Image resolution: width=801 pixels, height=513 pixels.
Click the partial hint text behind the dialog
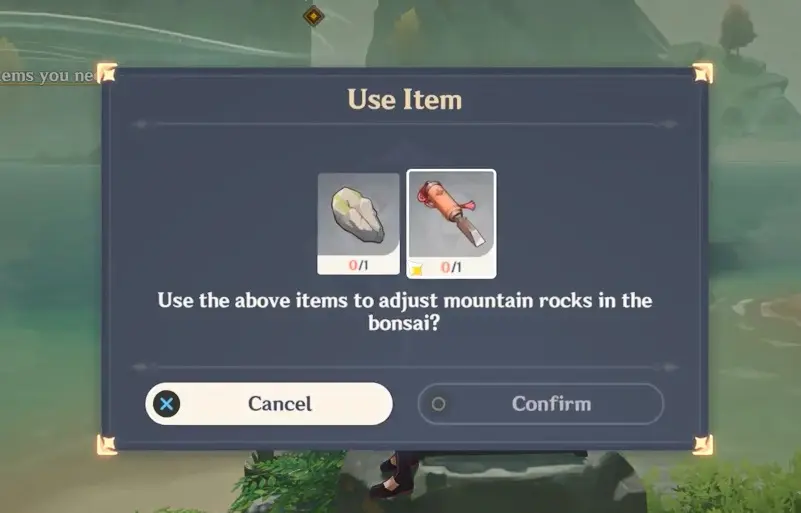[x=49, y=76]
